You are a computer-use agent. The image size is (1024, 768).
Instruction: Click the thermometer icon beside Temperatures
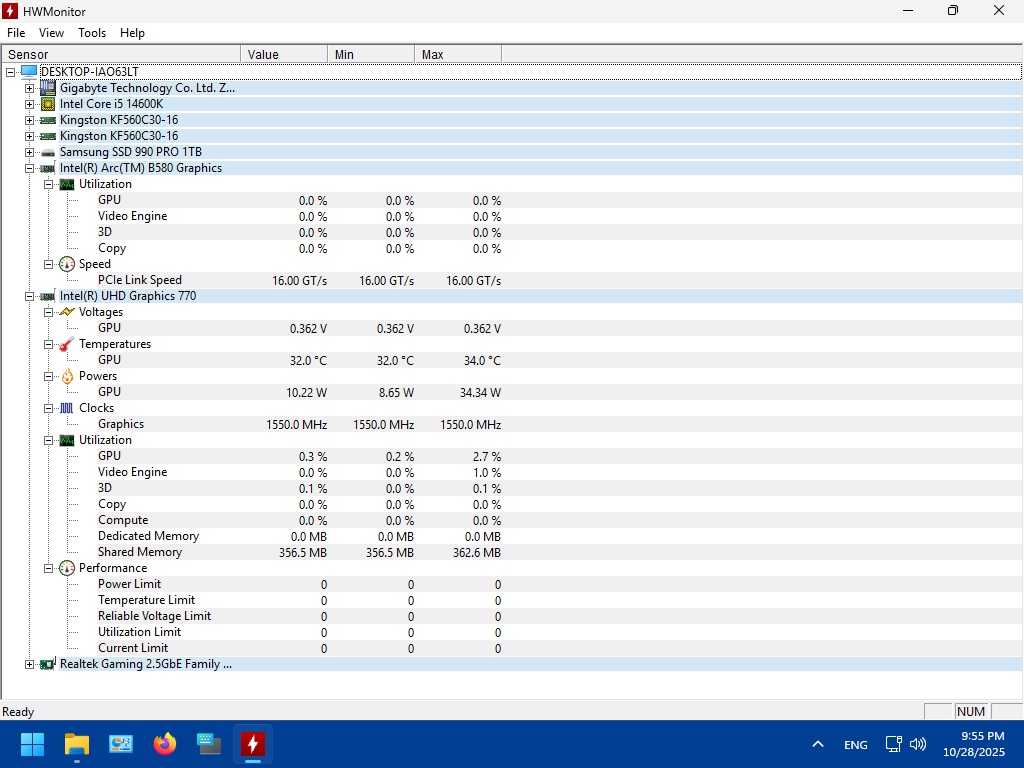tap(67, 344)
